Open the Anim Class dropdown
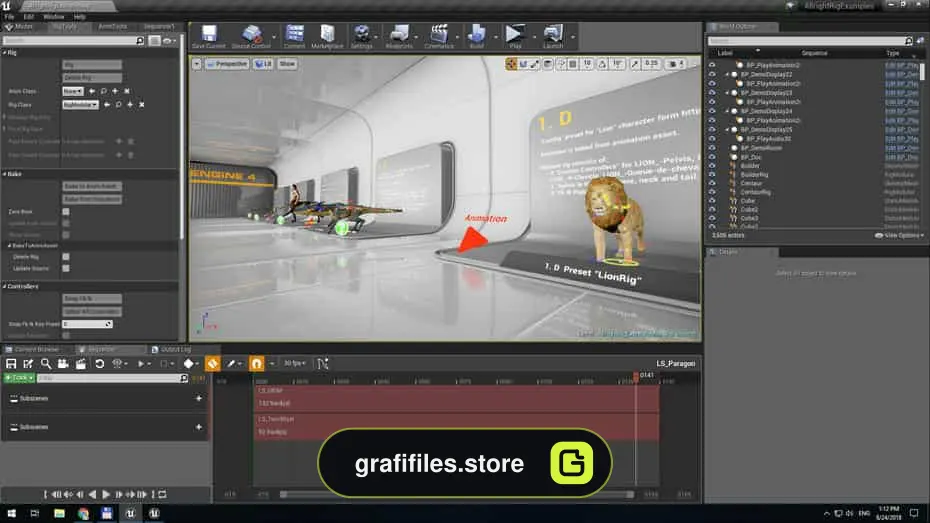 tap(72, 91)
